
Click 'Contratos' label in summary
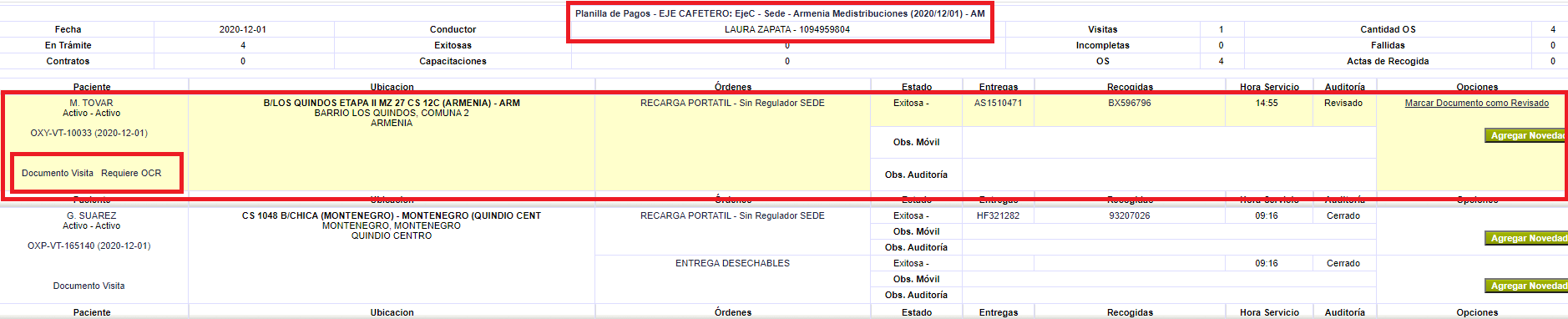(68, 61)
